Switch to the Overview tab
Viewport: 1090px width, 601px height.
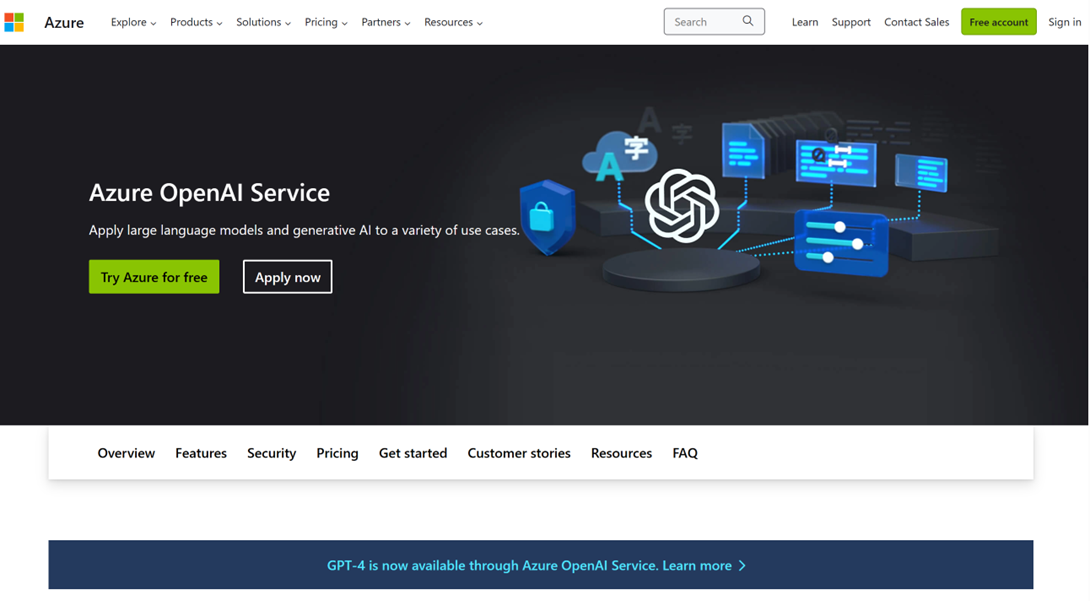click(127, 453)
